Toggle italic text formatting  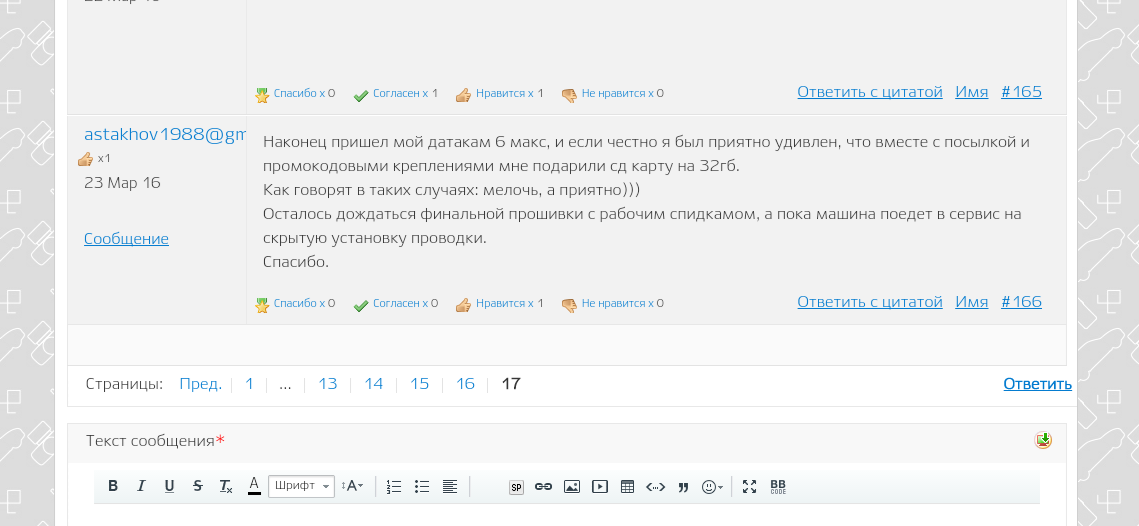click(x=141, y=487)
